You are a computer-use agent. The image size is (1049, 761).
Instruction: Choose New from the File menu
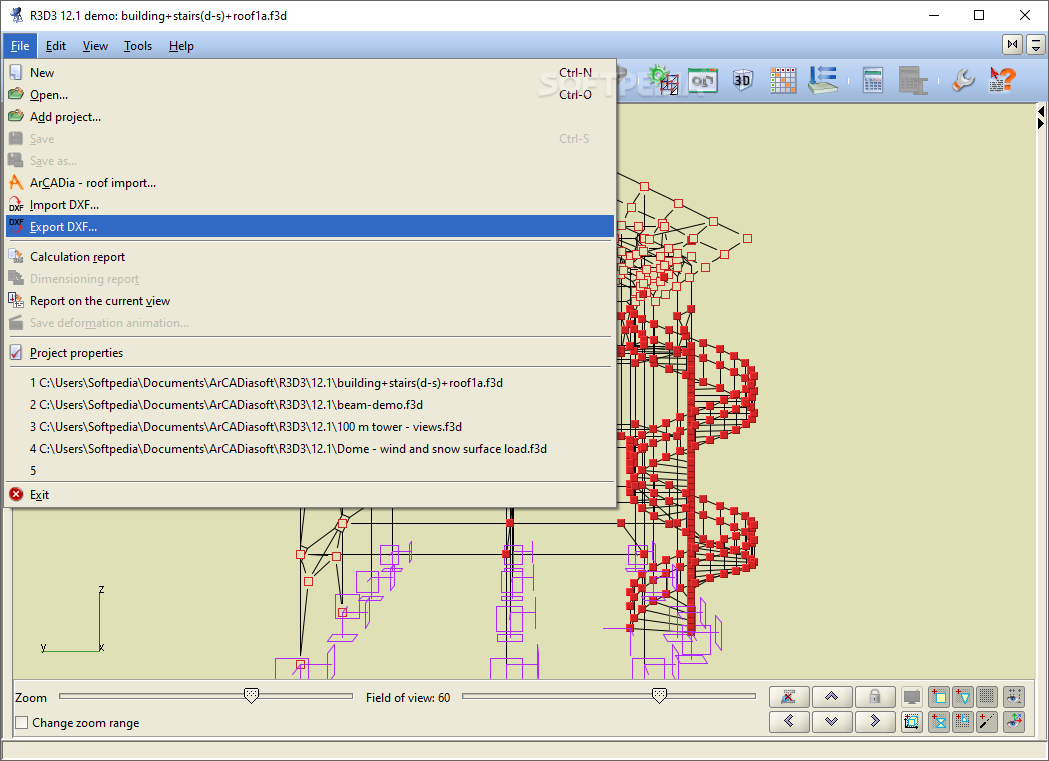pyautogui.click(x=310, y=73)
